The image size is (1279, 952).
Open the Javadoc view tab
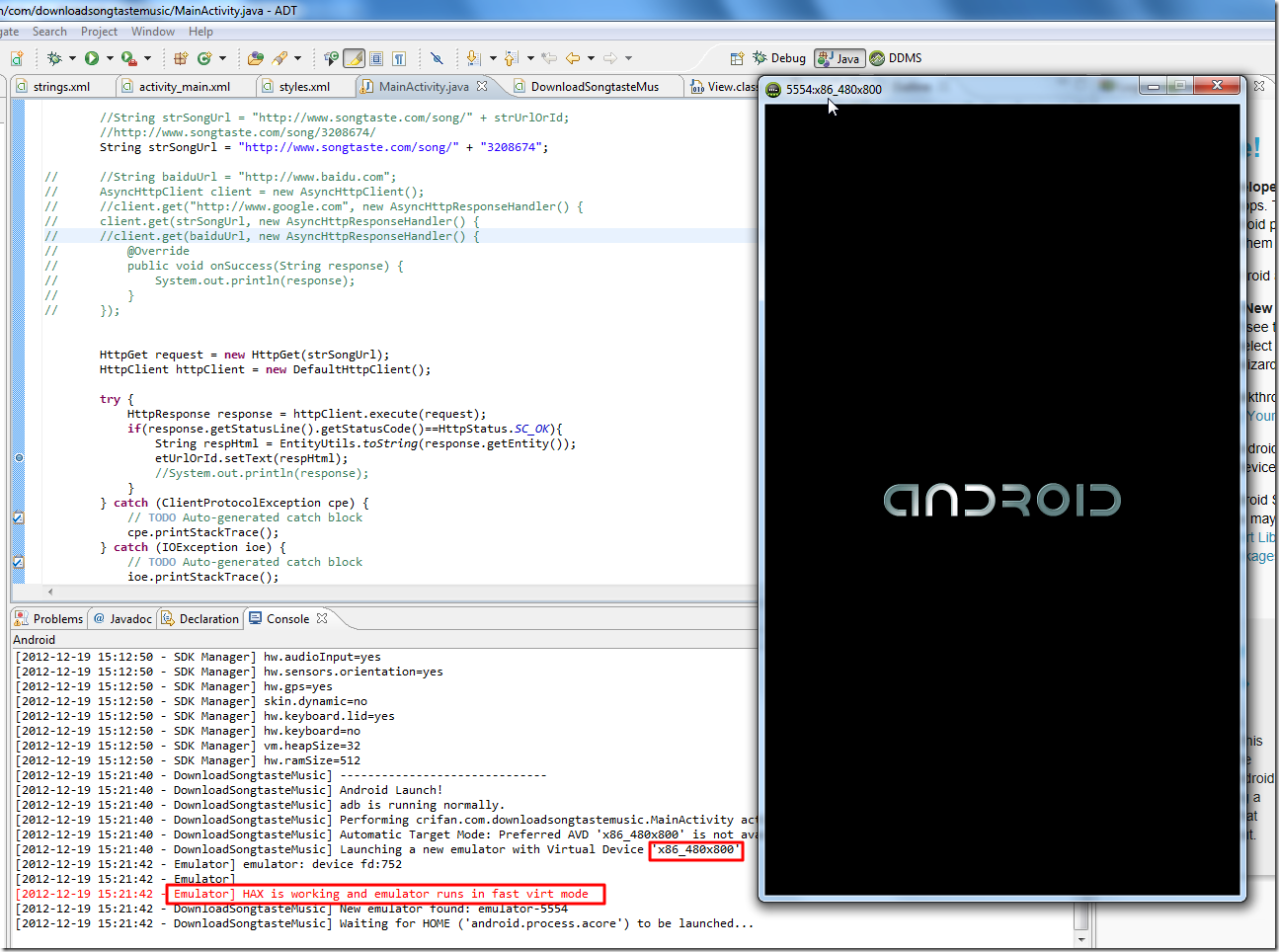122,618
